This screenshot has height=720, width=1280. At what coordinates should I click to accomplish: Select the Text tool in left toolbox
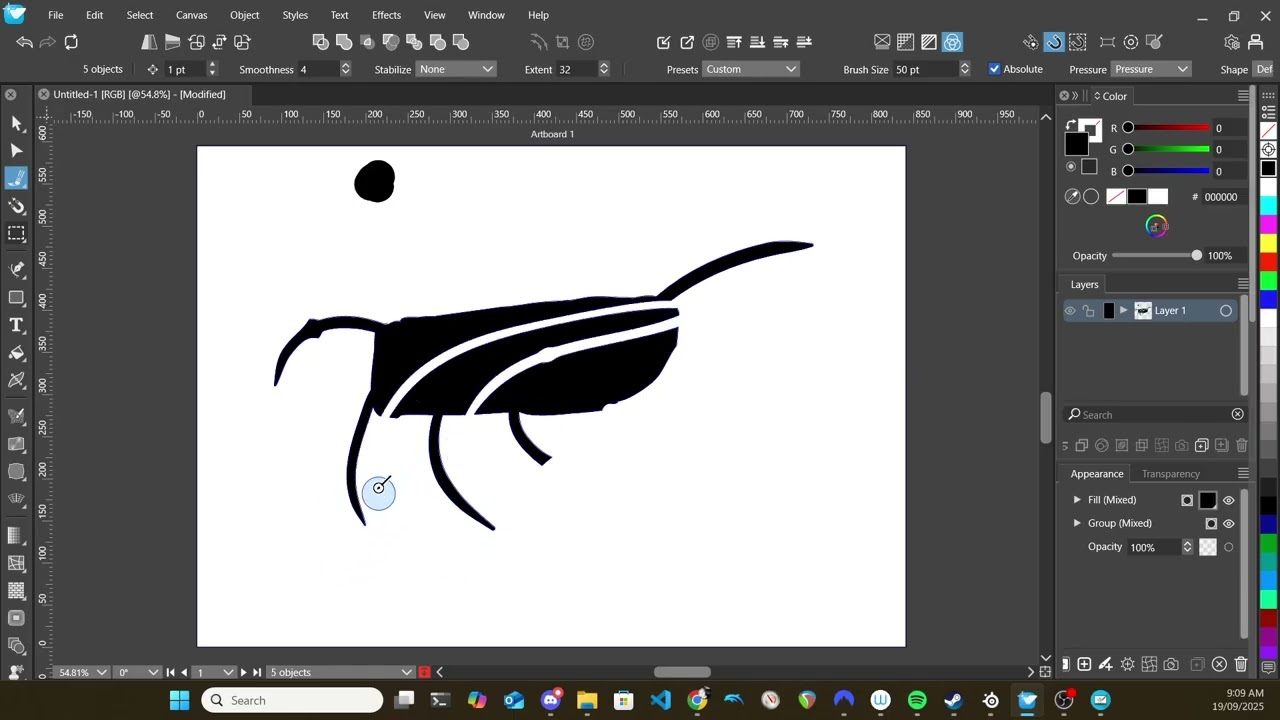click(16, 325)
